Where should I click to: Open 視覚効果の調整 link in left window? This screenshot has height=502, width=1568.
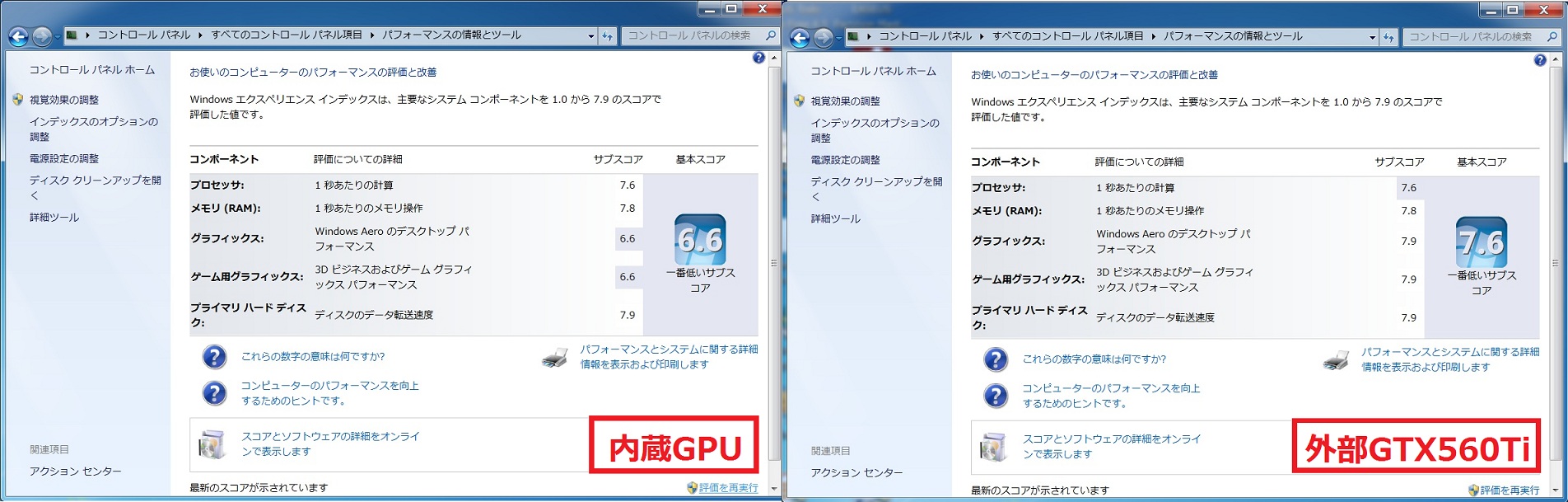(x=64, y=100)
